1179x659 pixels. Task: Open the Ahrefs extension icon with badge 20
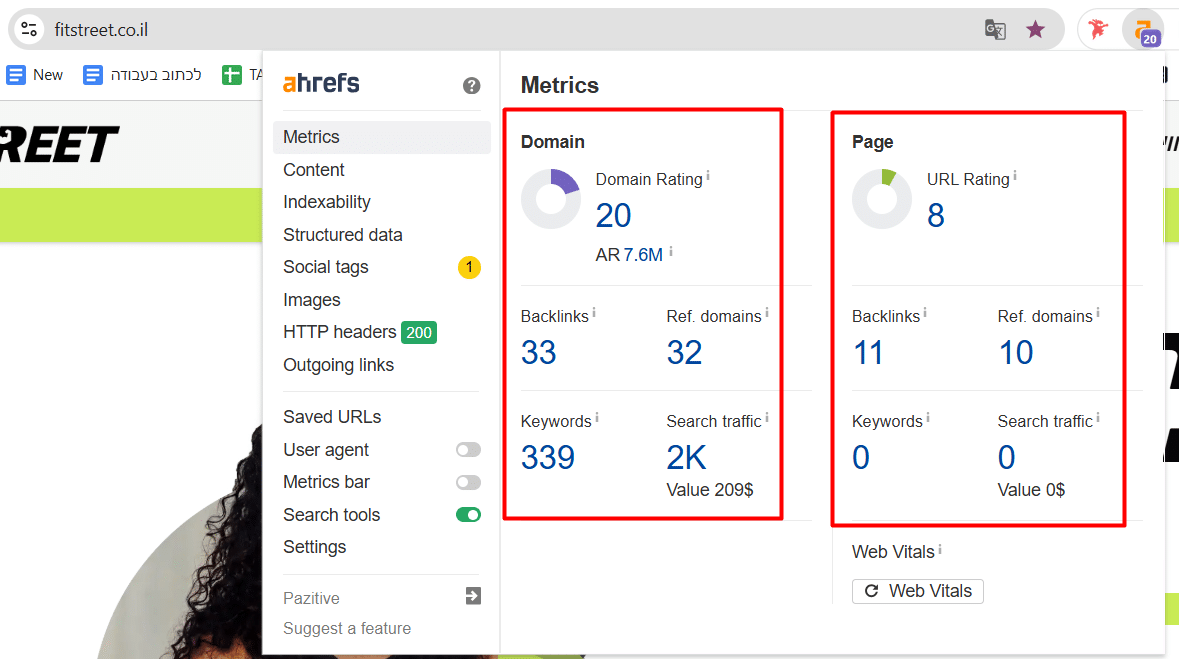tap(1143, 31)
